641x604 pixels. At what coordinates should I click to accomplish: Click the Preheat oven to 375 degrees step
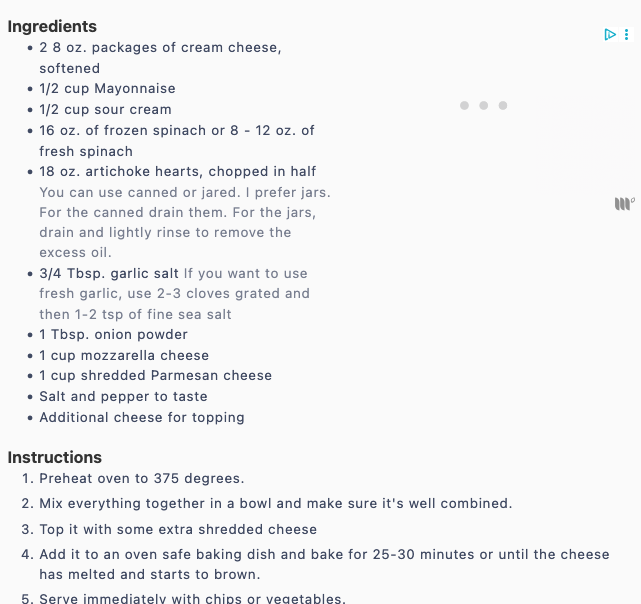point(141,479)
